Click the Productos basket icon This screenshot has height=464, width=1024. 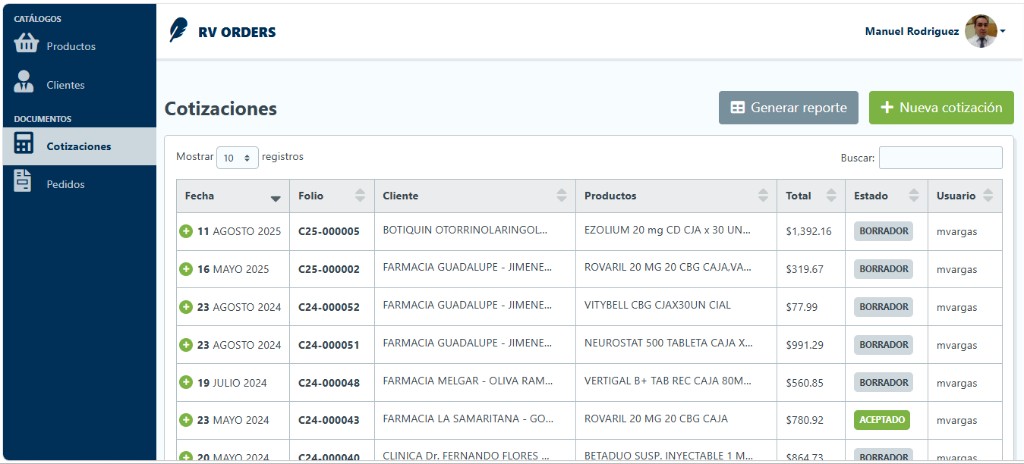[x=26, y=44]
